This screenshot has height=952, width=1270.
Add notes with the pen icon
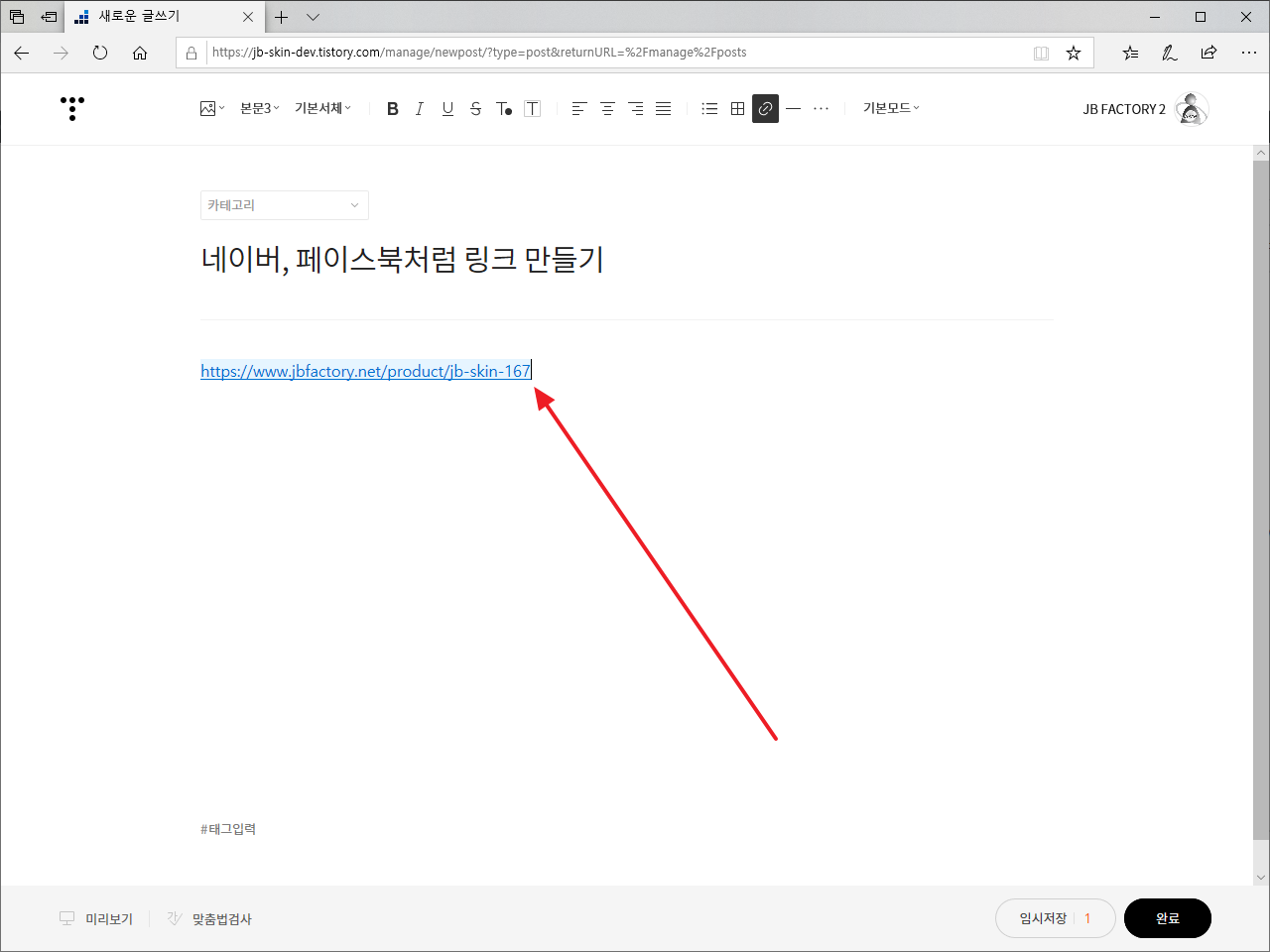click(x=1170, y=54)
